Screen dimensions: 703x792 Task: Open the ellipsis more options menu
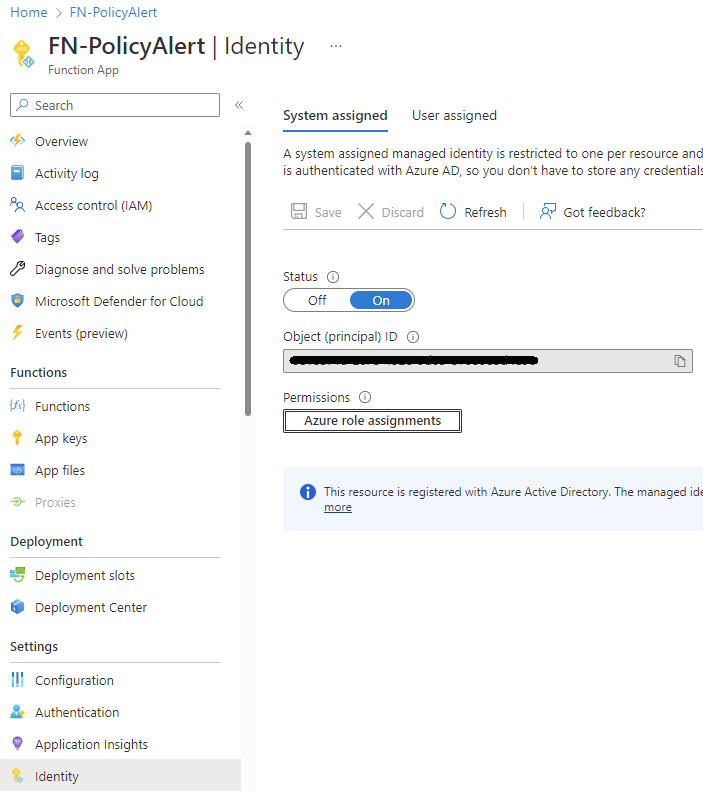point(336,46)
